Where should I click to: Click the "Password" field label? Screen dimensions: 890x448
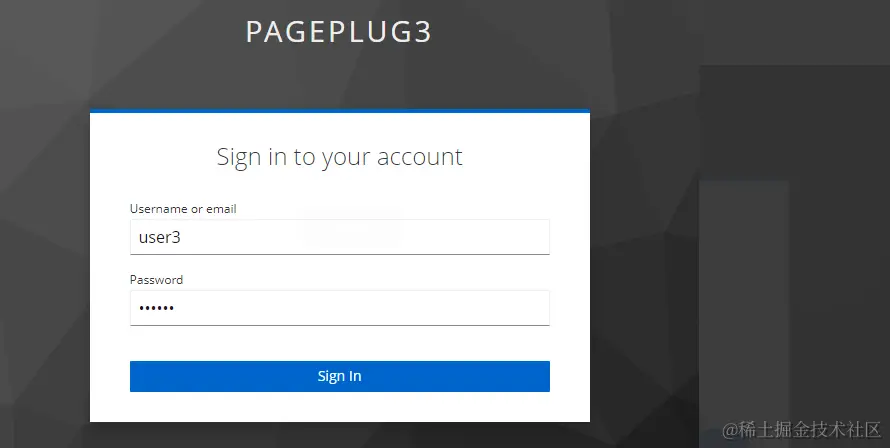click(x=156, y=280)
